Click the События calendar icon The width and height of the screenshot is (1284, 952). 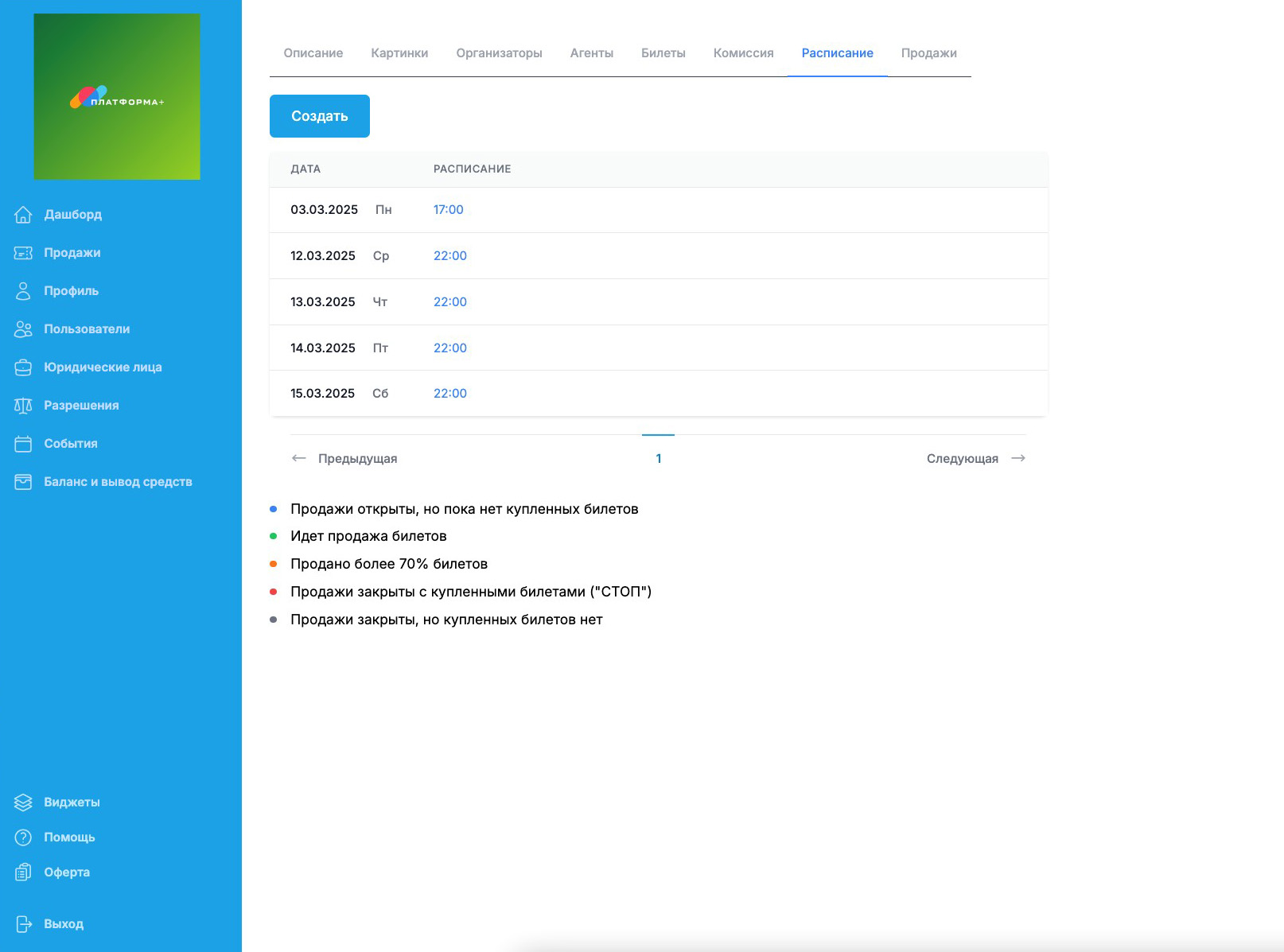click(23, 444)
